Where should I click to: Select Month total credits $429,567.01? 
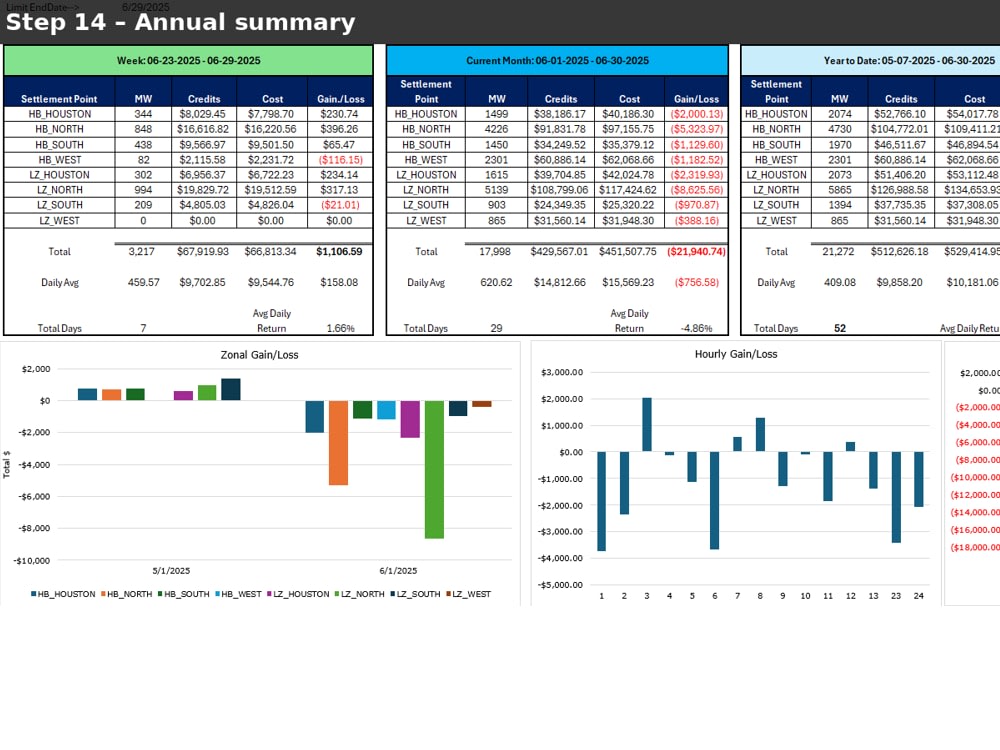click(x=559, y=251)
